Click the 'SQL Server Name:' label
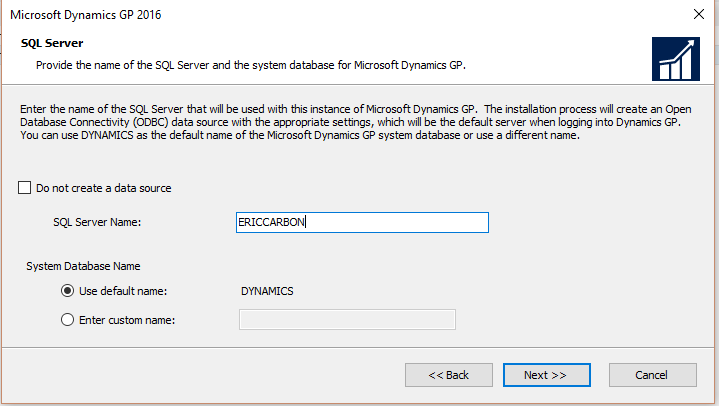 (x=97, y=222)
